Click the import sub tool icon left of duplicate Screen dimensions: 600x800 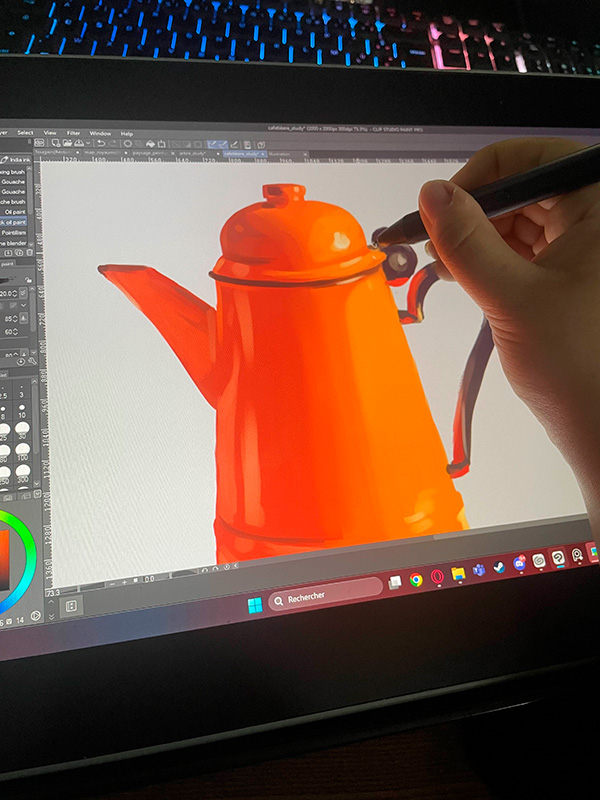point(8,253)
